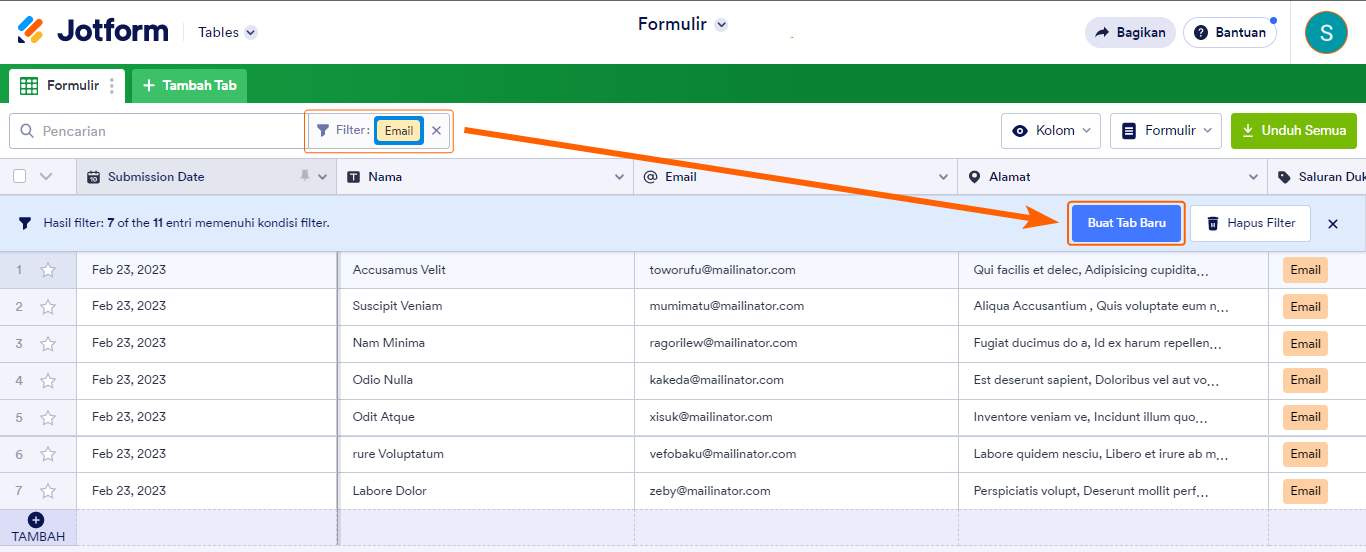Image resolution: width=1366 pixels, height=552 pixels.
Task: Select cell toworufu@mailinator.com
Action: click(796, 270)
